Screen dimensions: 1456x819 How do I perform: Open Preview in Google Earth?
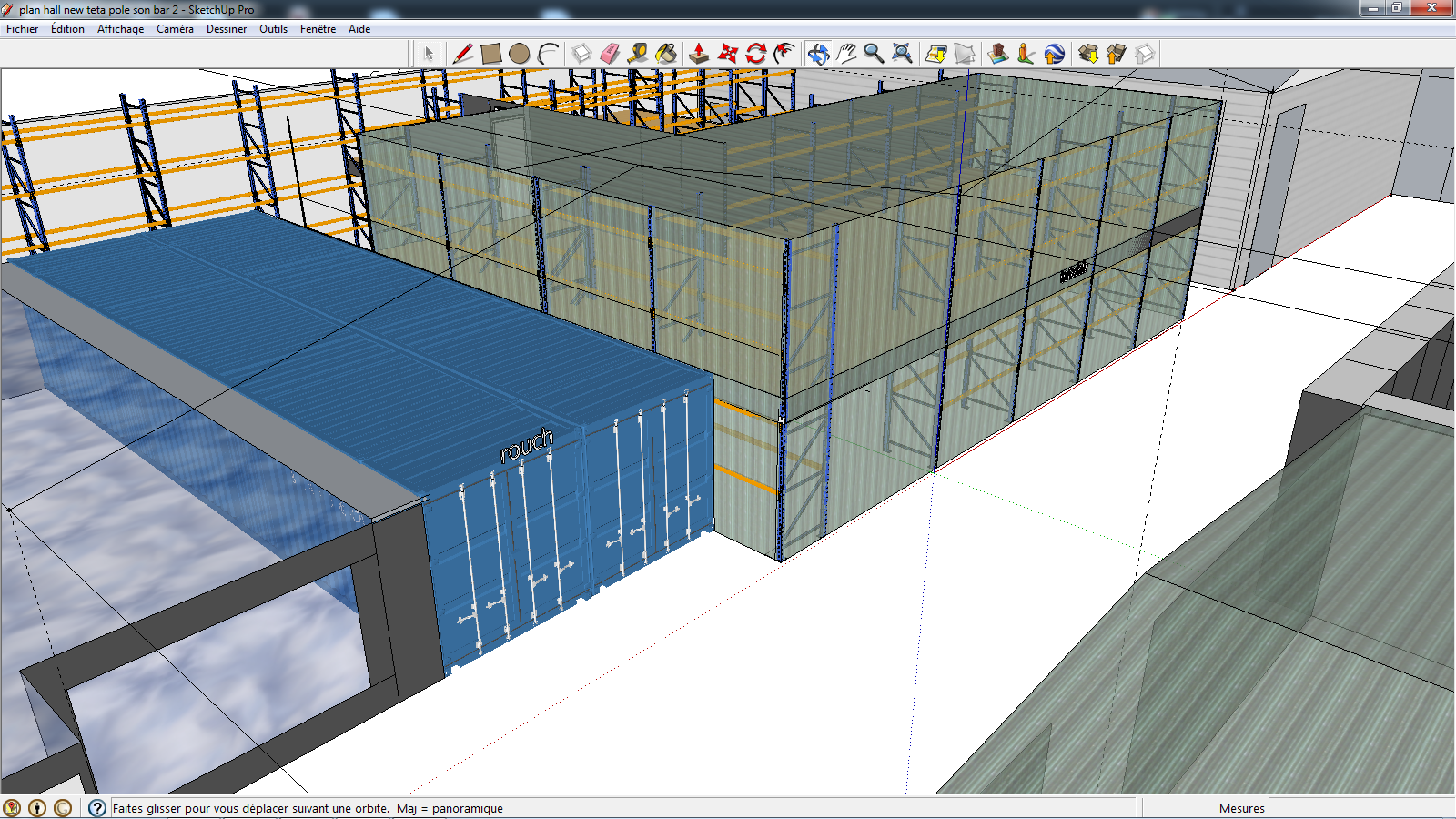(x=1055, y=54)
